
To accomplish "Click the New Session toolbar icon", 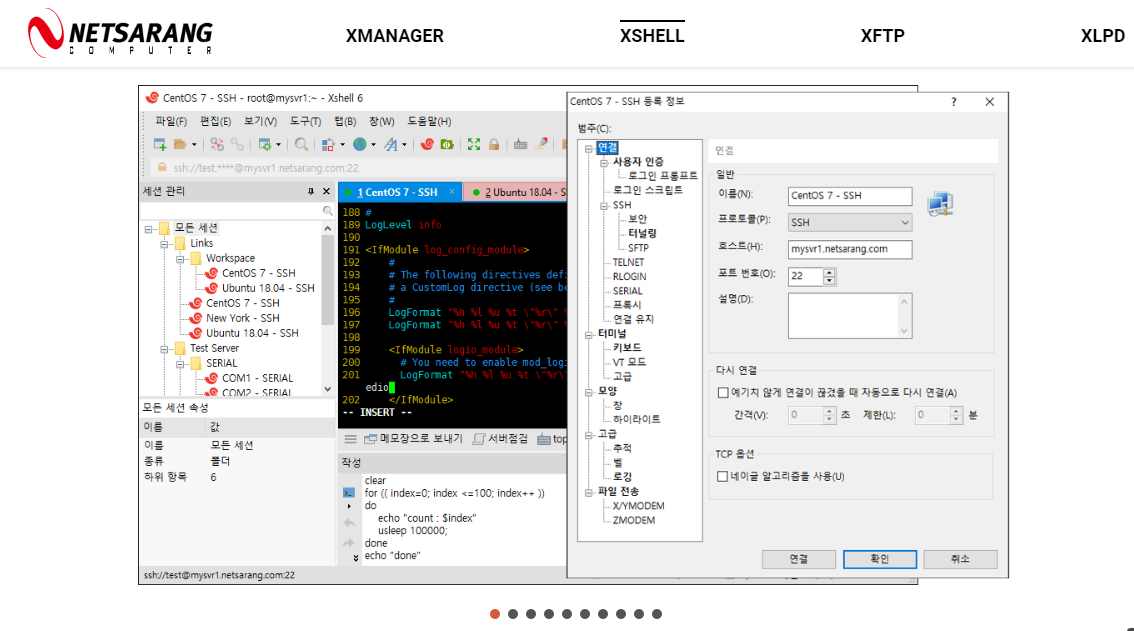I will coord(160,145).
